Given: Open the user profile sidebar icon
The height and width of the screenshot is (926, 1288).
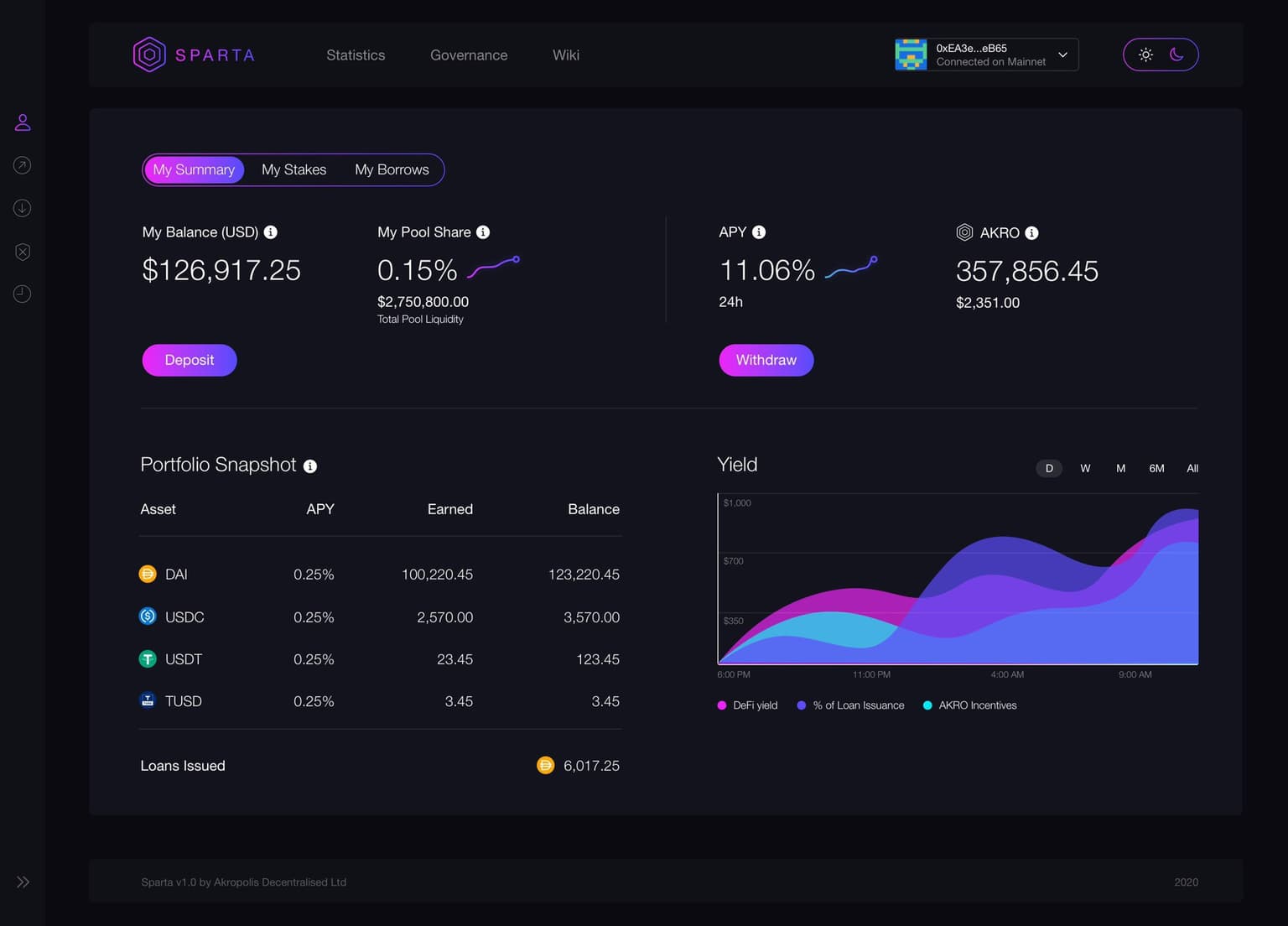Looking at the screenshot, I should click(23, 122).
